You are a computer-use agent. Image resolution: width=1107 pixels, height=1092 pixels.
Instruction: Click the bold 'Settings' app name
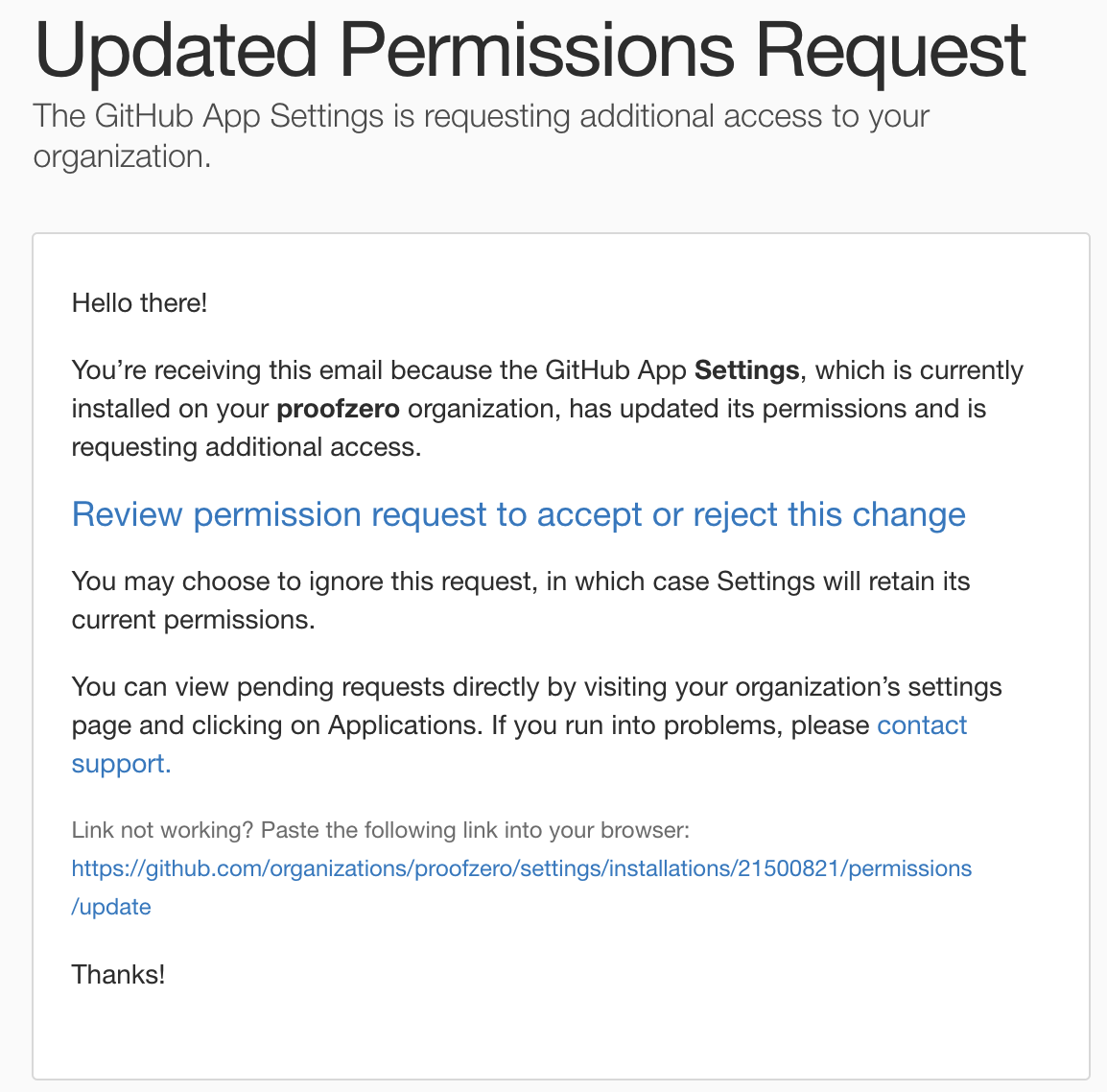click(x=747, y=370)
